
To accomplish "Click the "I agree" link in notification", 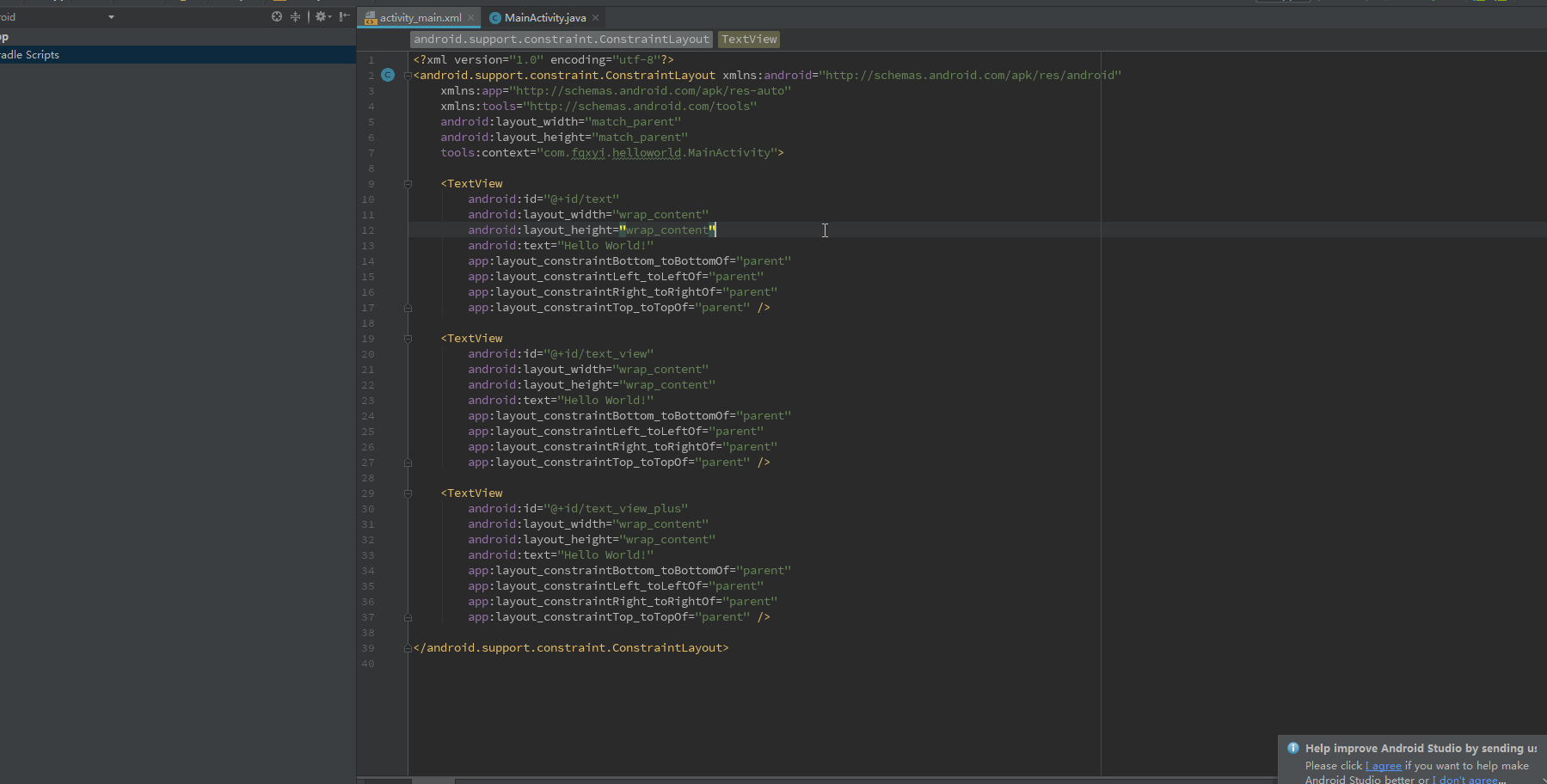I will 1383,765.
